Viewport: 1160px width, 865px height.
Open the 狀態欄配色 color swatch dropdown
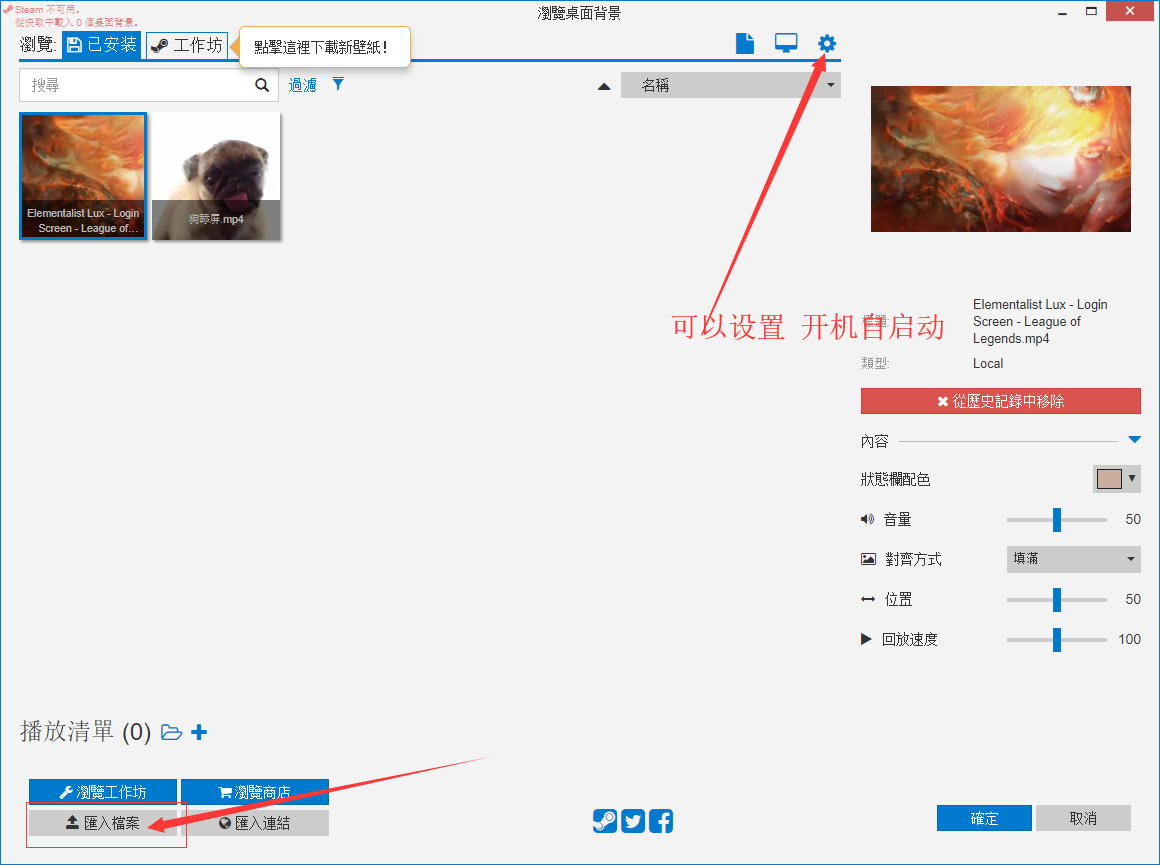coord(1116,479)
